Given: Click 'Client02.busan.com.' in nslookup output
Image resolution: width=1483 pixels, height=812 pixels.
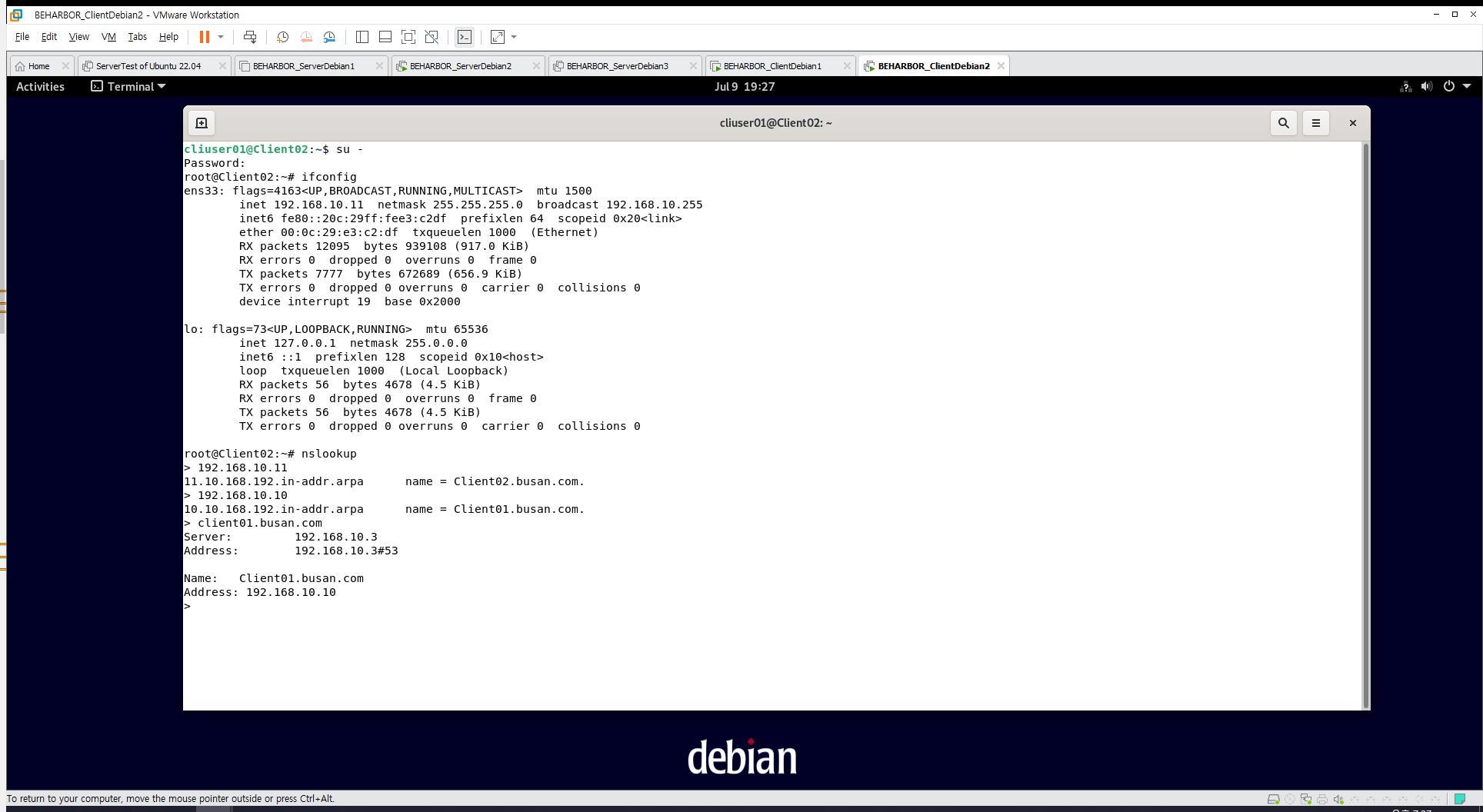Looking at the screenshot, I should click(519, 481).
